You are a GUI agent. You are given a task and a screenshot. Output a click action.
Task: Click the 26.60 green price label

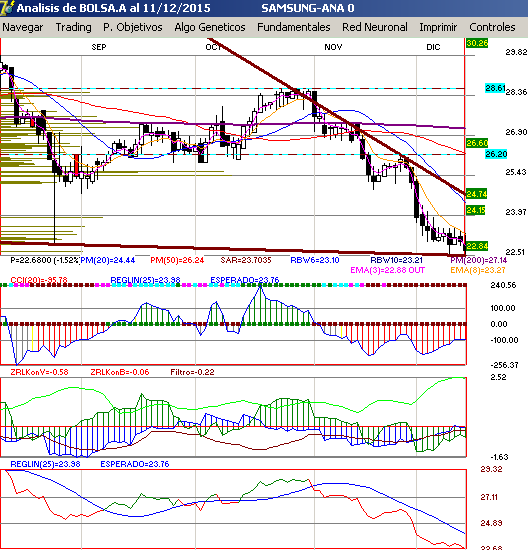pyautogui.click(x=477, y=143)
